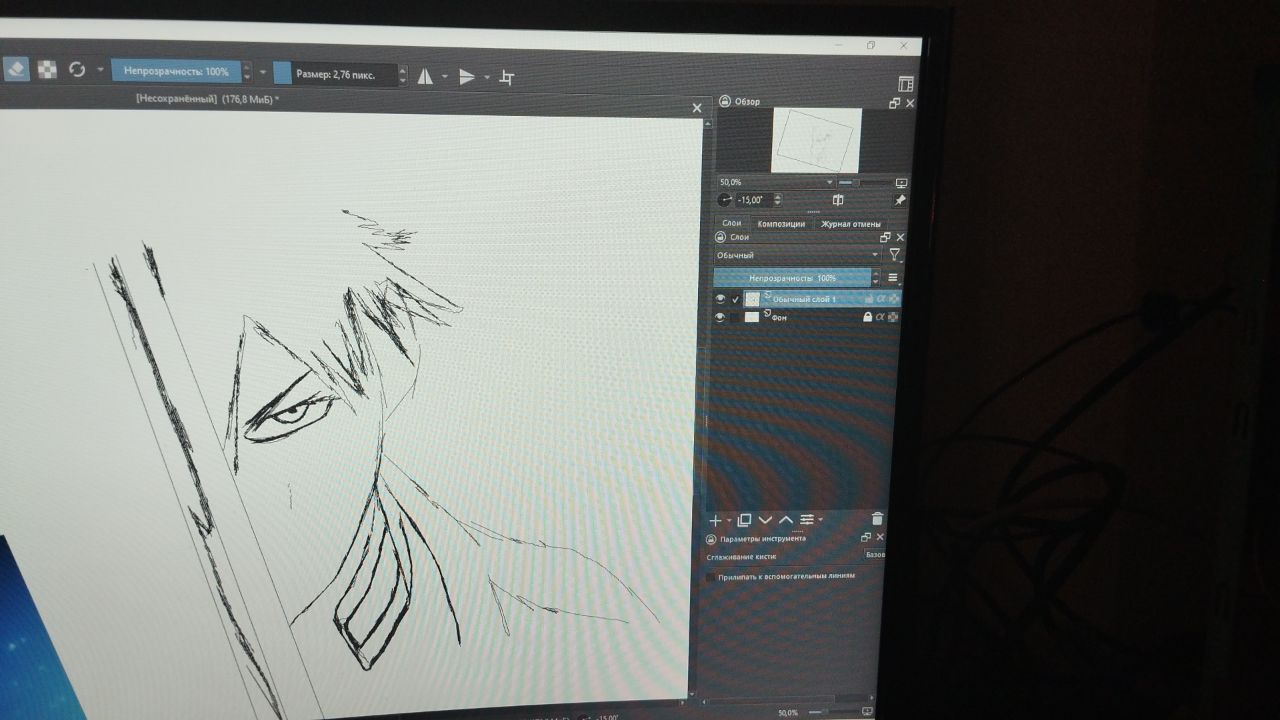Click the Обзор panel lock icon
The image size is (1280, 720).
(x=724, y=101)
